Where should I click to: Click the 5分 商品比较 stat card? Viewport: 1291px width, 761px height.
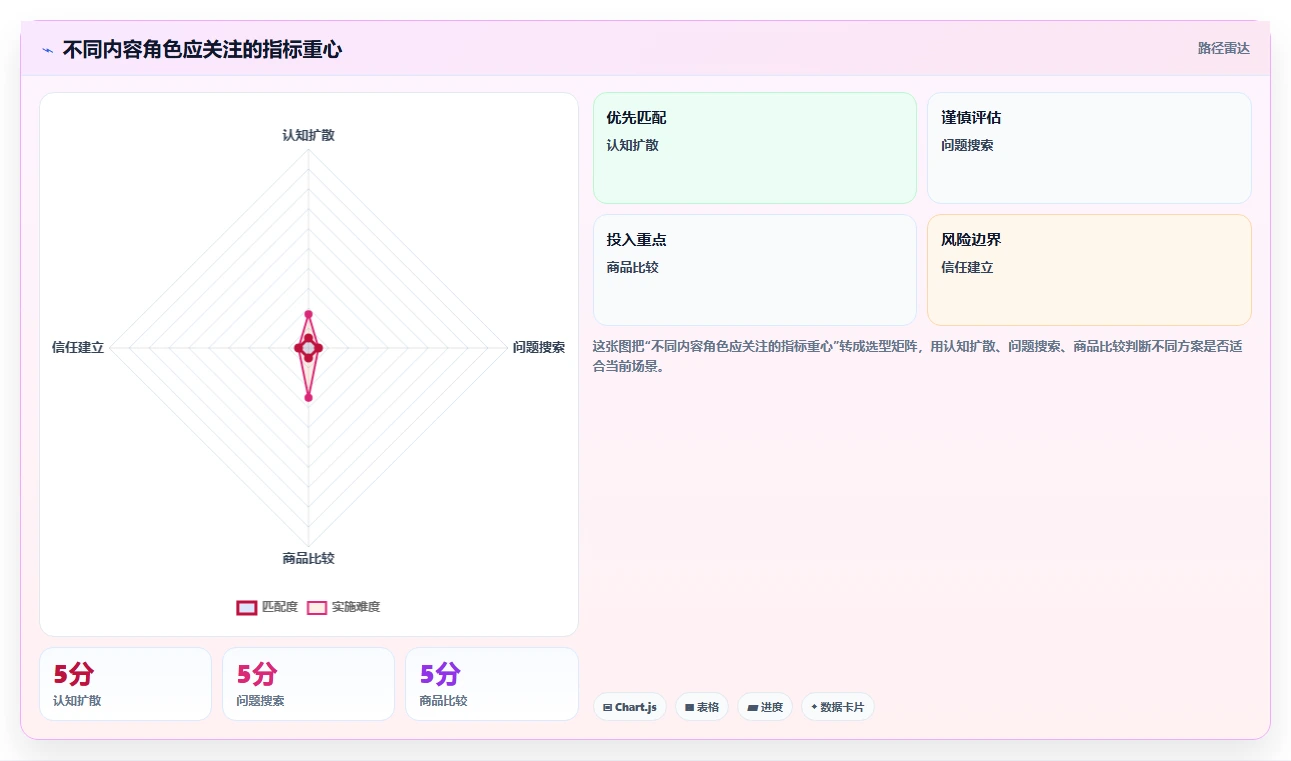[x=492, y=684]
